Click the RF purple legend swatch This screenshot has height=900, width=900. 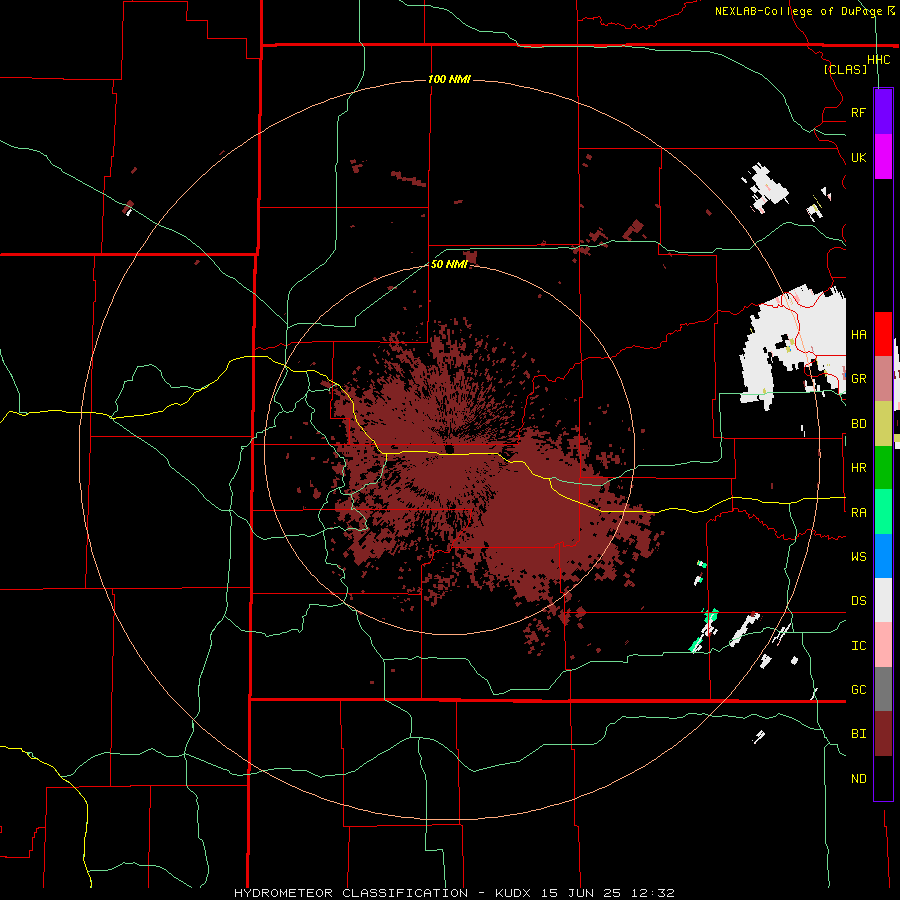click(883, 112)
